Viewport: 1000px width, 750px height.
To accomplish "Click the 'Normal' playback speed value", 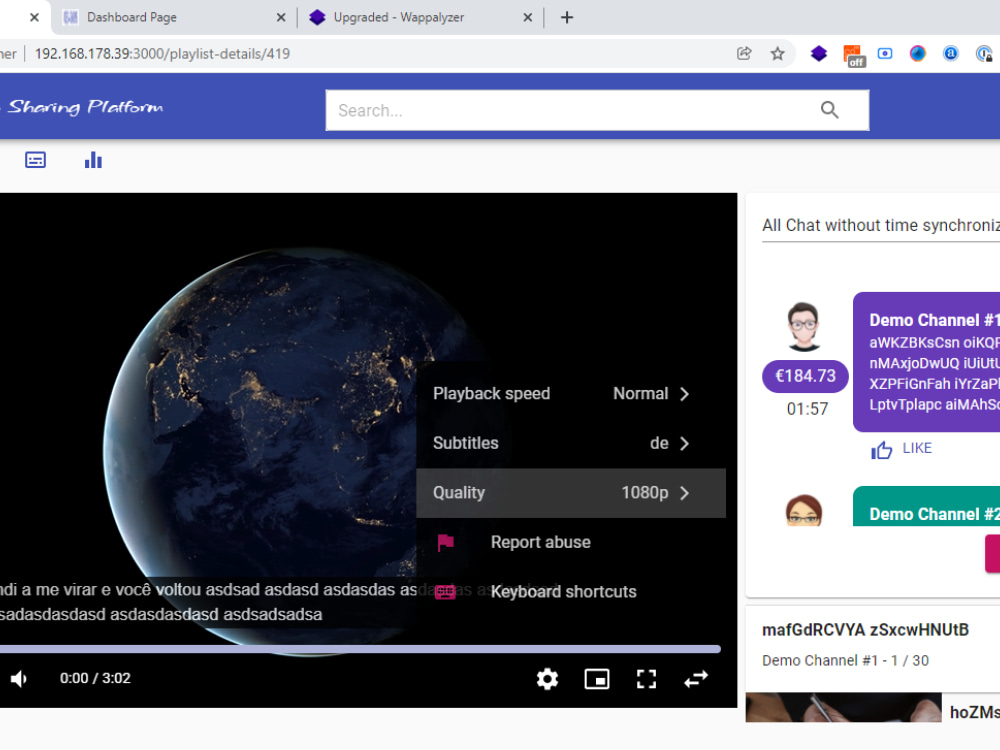I will coord(640,394).
